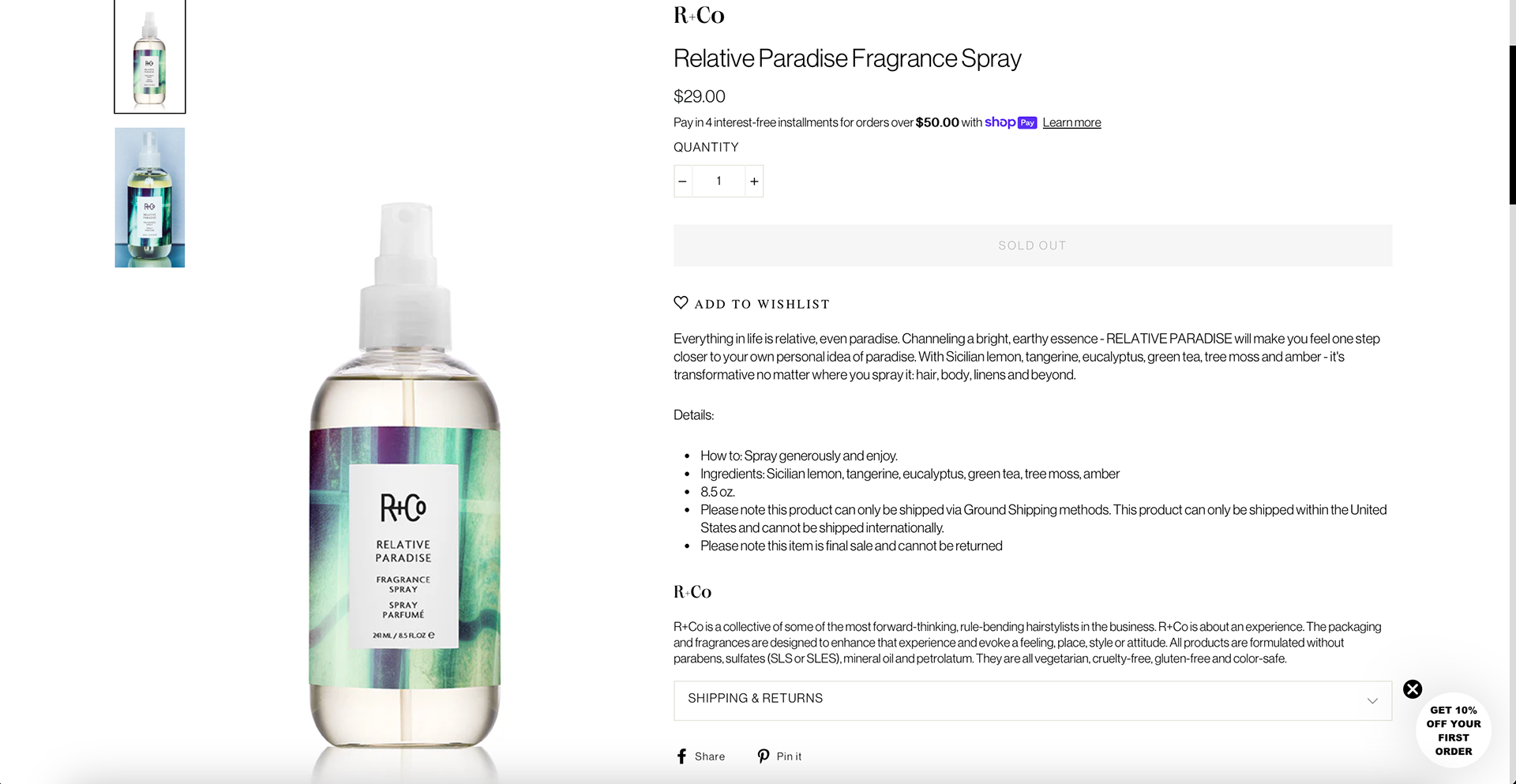Select the blue background bottle thumbnail

pyautogui.click(x=150, y=197)
